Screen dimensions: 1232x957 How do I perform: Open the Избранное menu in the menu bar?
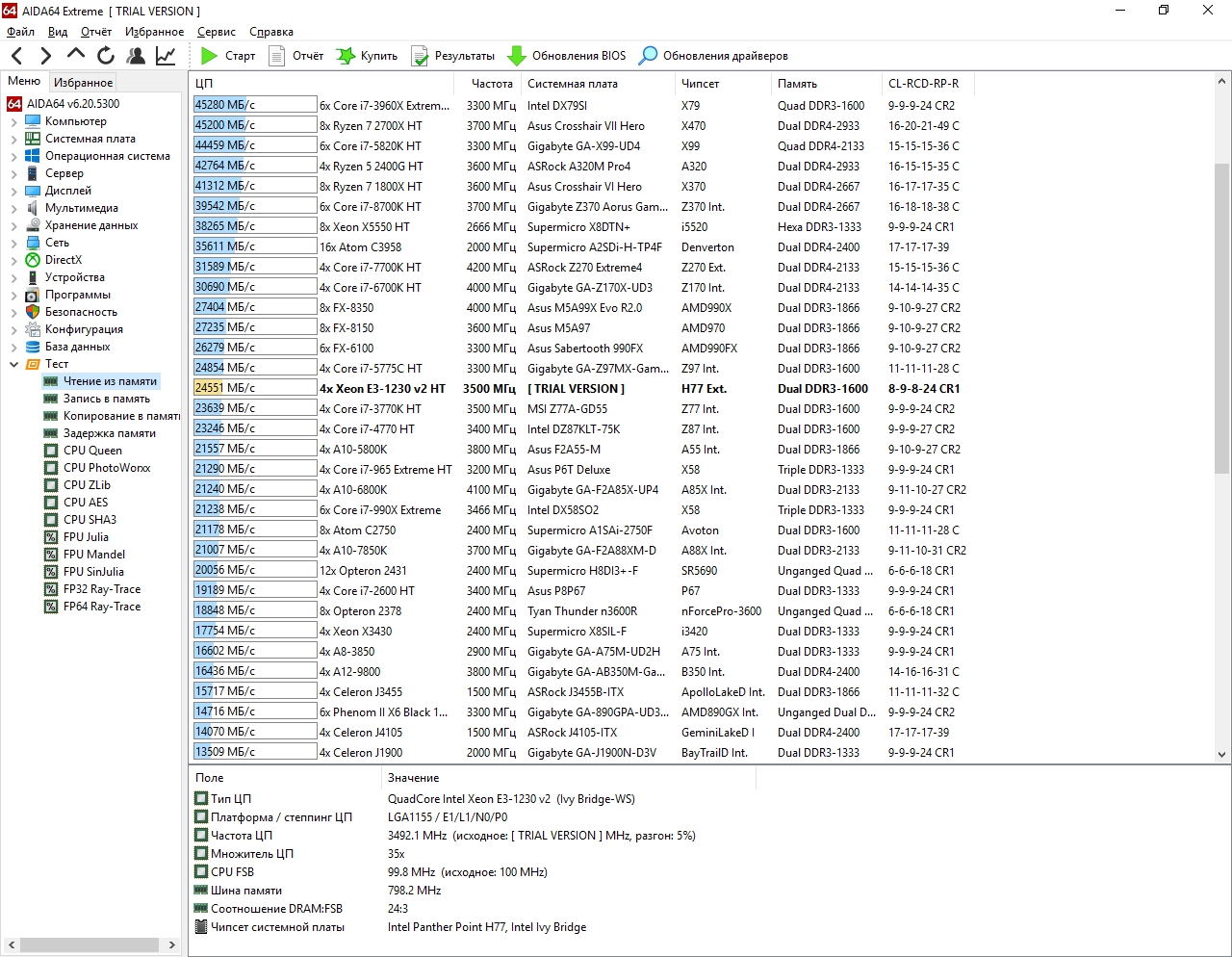[x=155, y=32]
